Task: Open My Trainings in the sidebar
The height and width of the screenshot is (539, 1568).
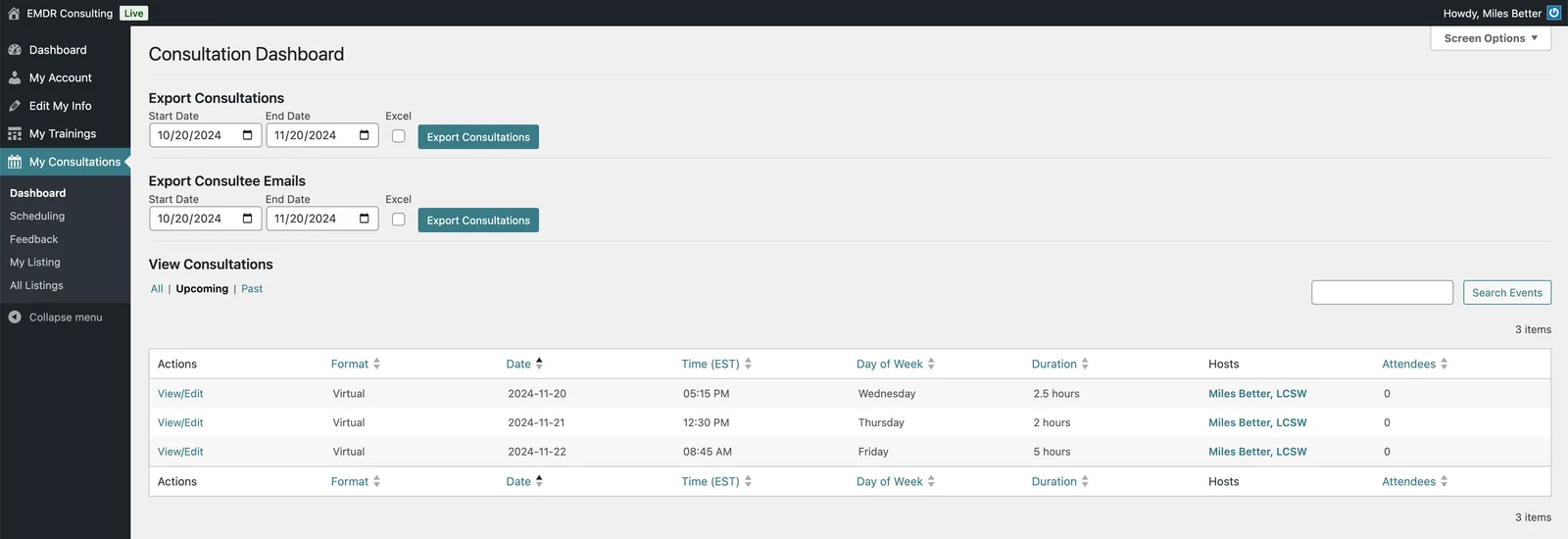Action: click(65, 133)
